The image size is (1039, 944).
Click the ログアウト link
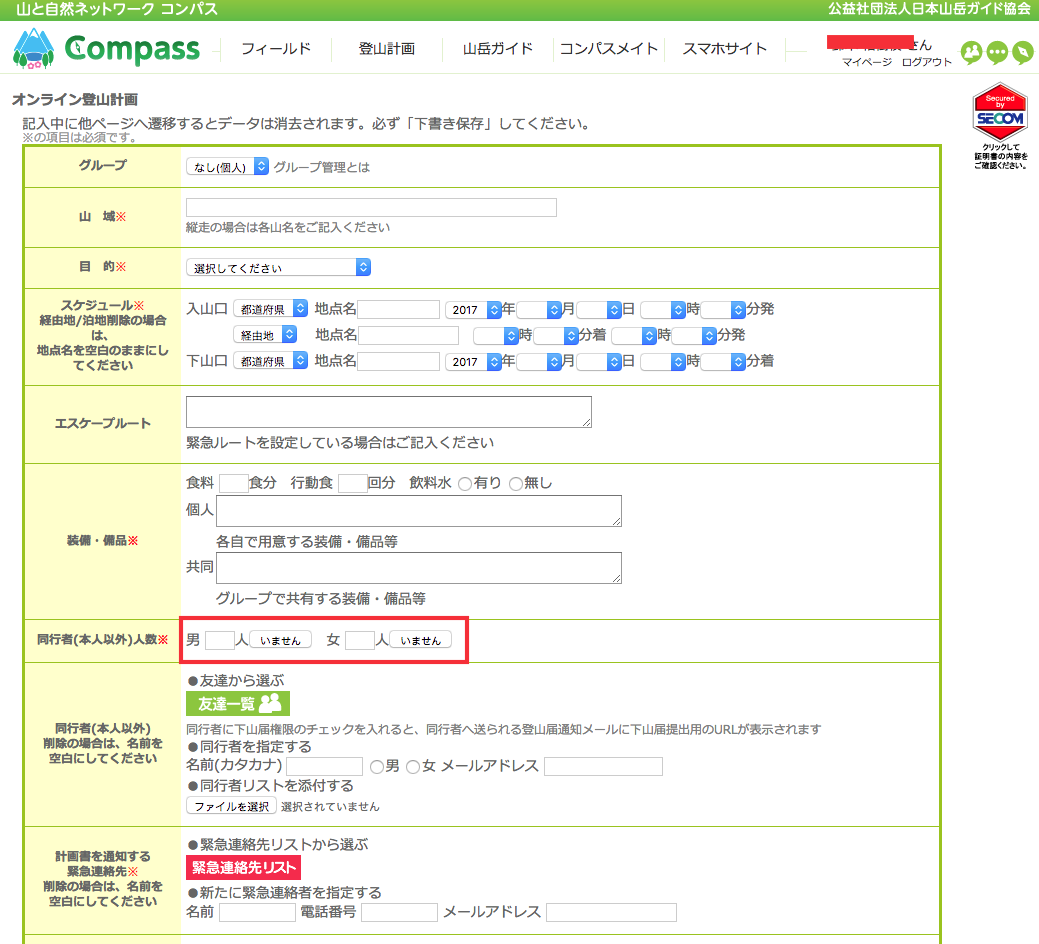926,62
